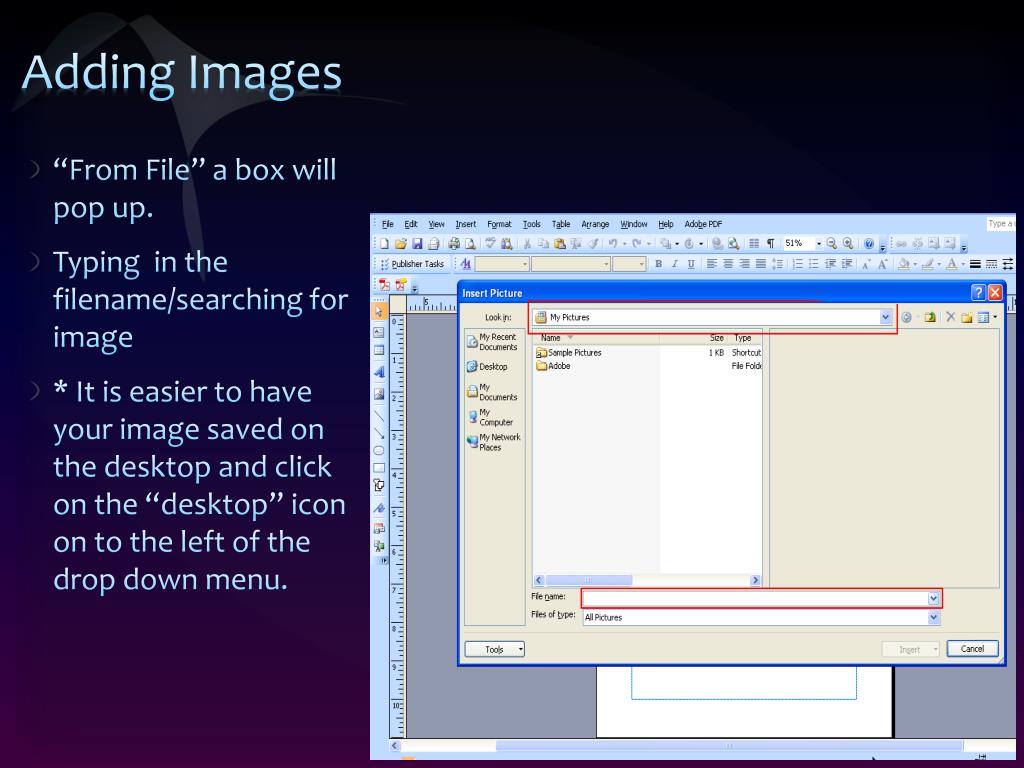Click the file list horizontal scrollbar thumb
This screenshot has height=768, width=1024.
click(x=588, y=580)
